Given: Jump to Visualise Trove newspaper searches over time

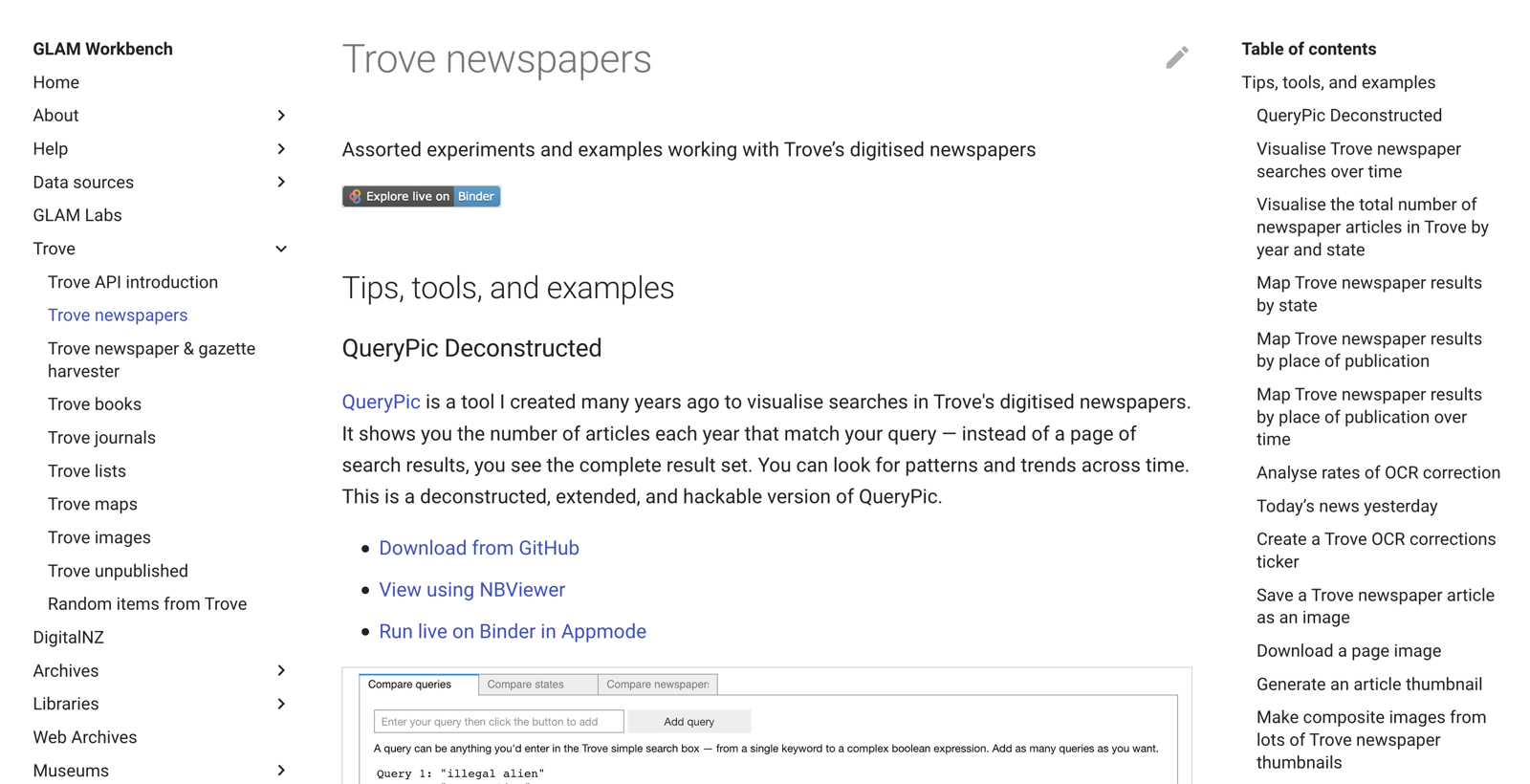Looking at the screenshot, I should click(1359, 161).
